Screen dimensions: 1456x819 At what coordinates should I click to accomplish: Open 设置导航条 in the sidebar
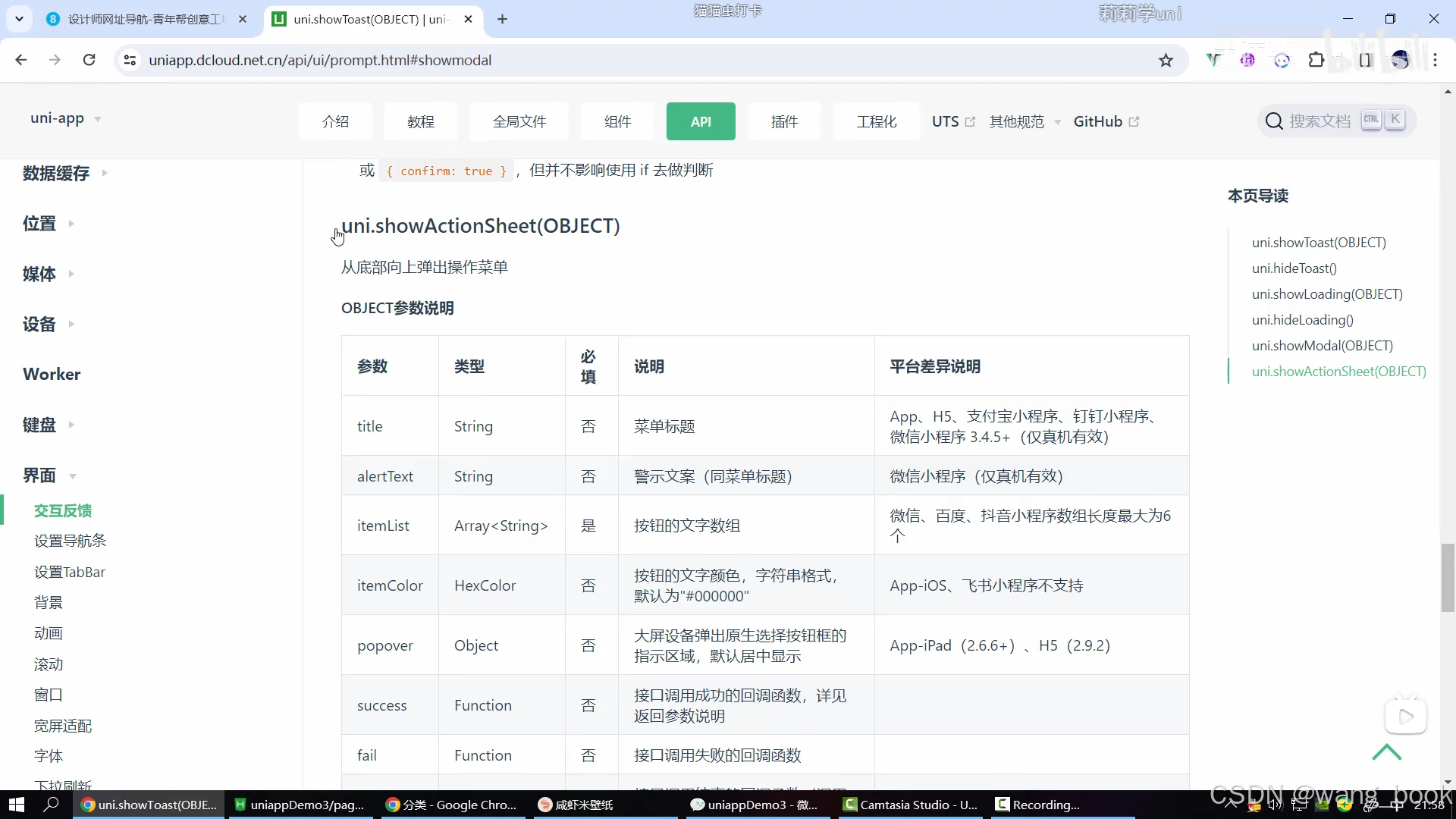[x=70, y=541]
